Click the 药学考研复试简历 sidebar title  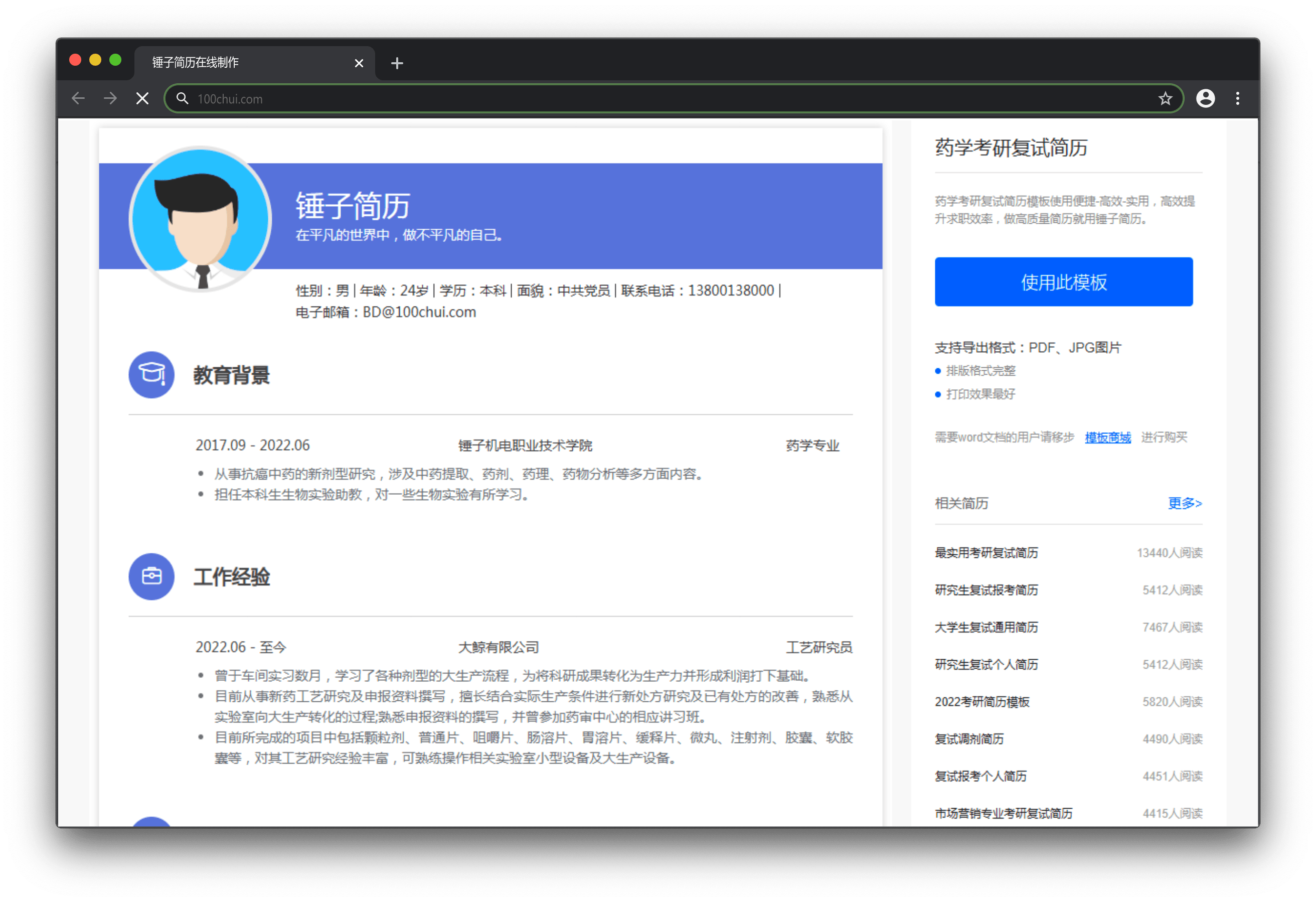pyautogui.click(x=1011, y=148)
